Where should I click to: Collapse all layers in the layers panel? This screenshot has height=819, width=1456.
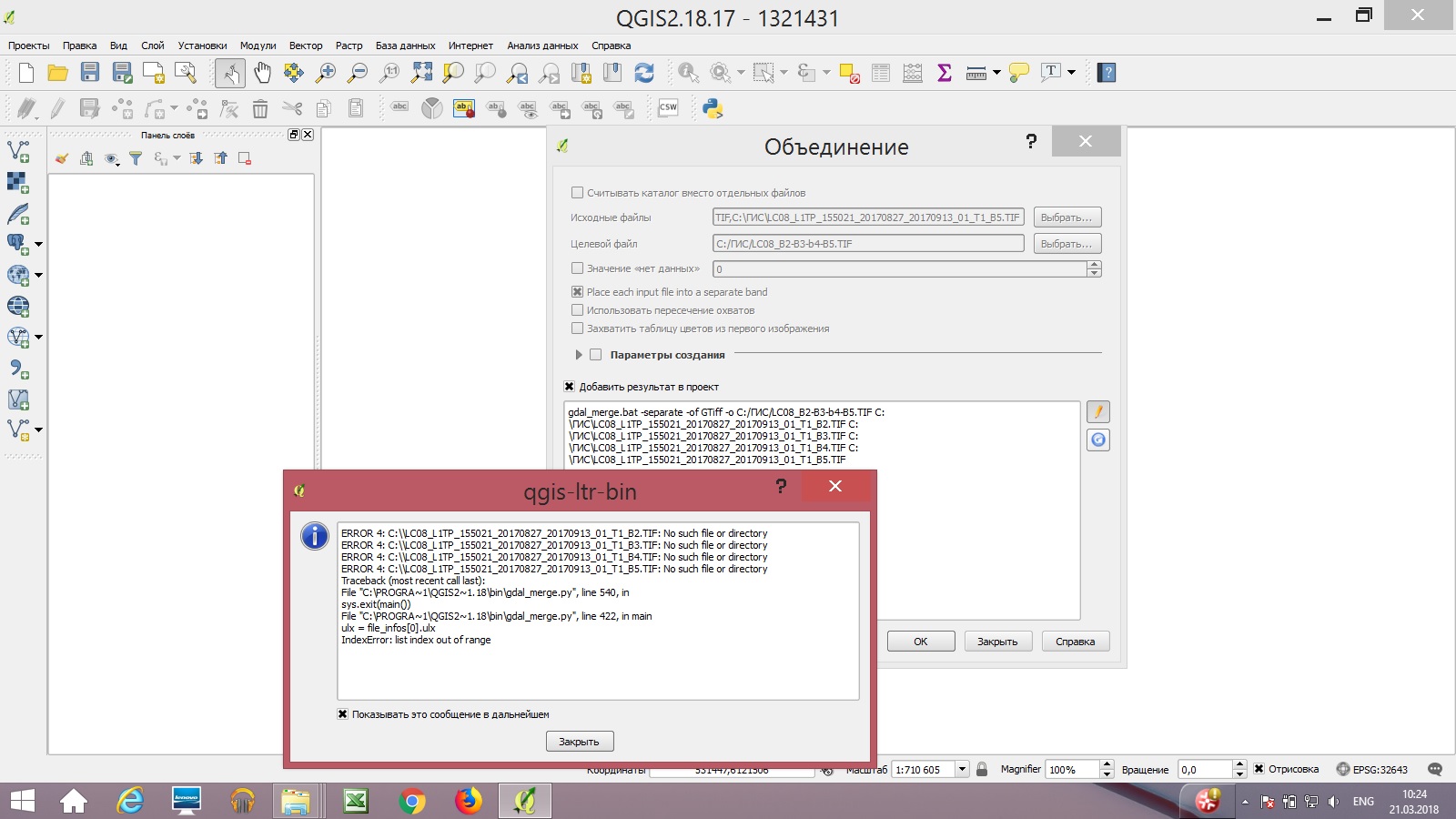220,158
